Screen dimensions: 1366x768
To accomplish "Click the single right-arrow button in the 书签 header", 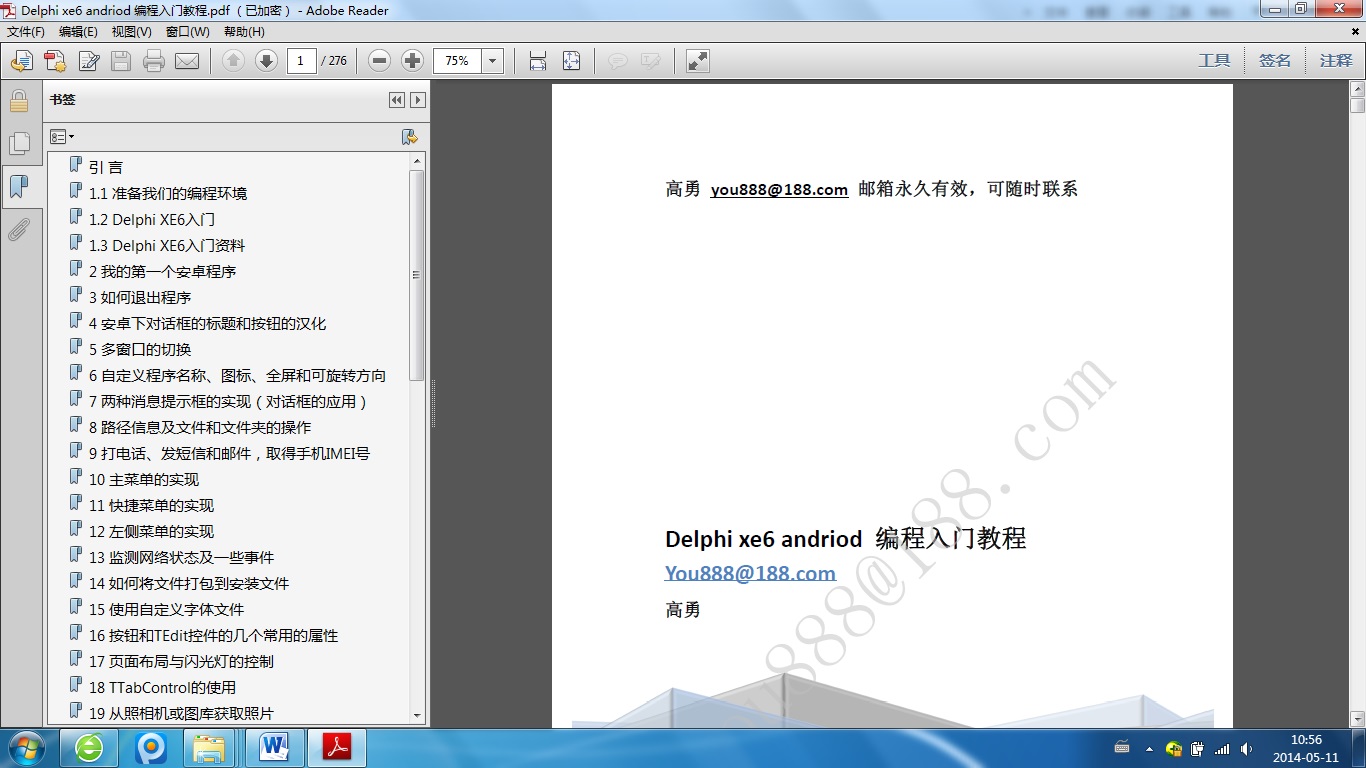I will point(418,100).
